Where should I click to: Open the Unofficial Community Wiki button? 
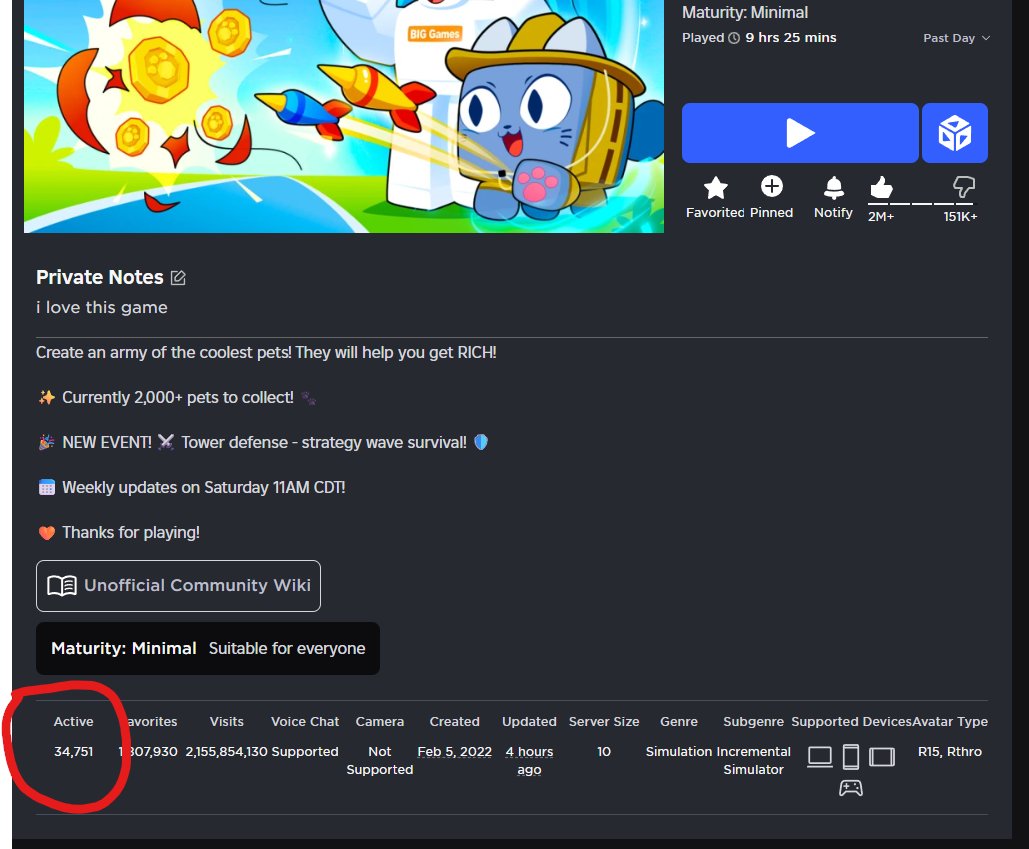point(178,585)
